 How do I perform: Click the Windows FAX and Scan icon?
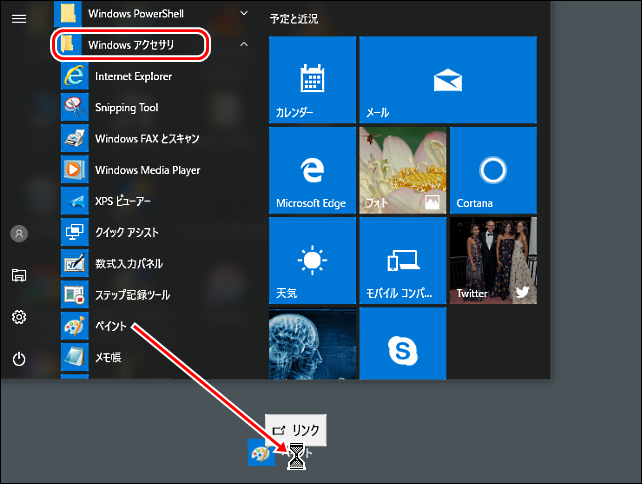[x=75, y=138]
